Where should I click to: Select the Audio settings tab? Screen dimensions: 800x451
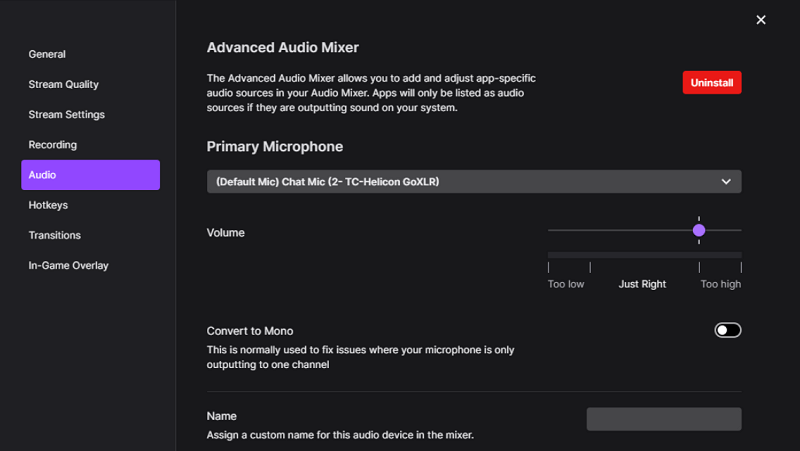[90, 175]
